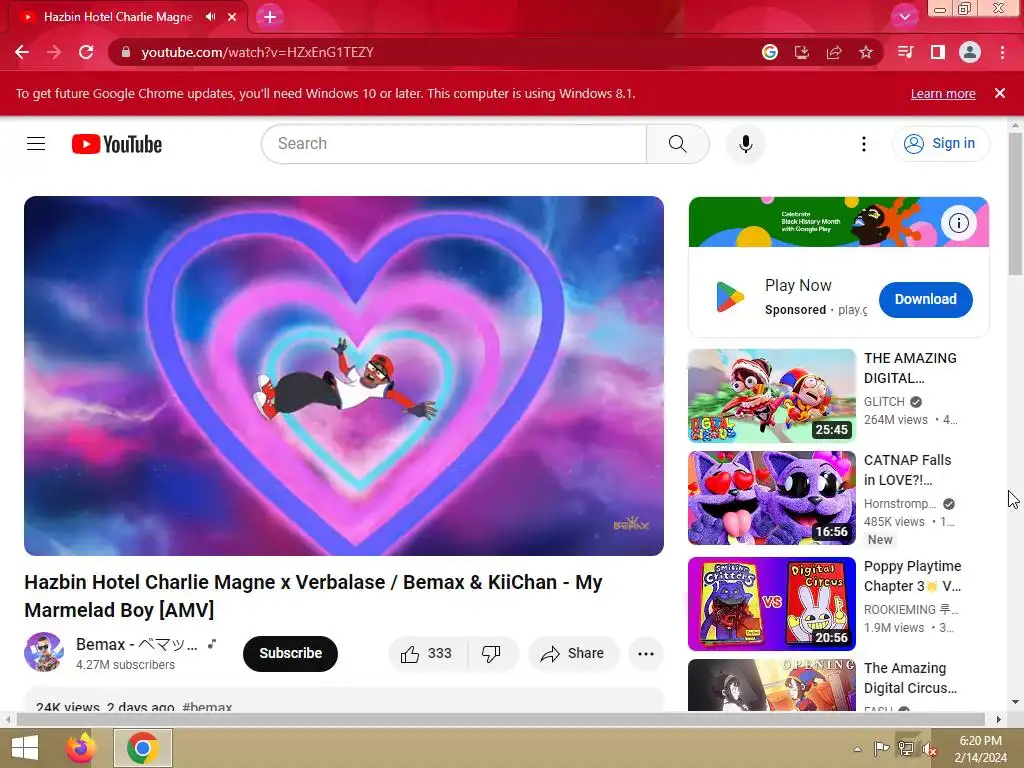Bookmark this page with the star
The height and width of the screenshot is (768, 1024).
(865, 52)
